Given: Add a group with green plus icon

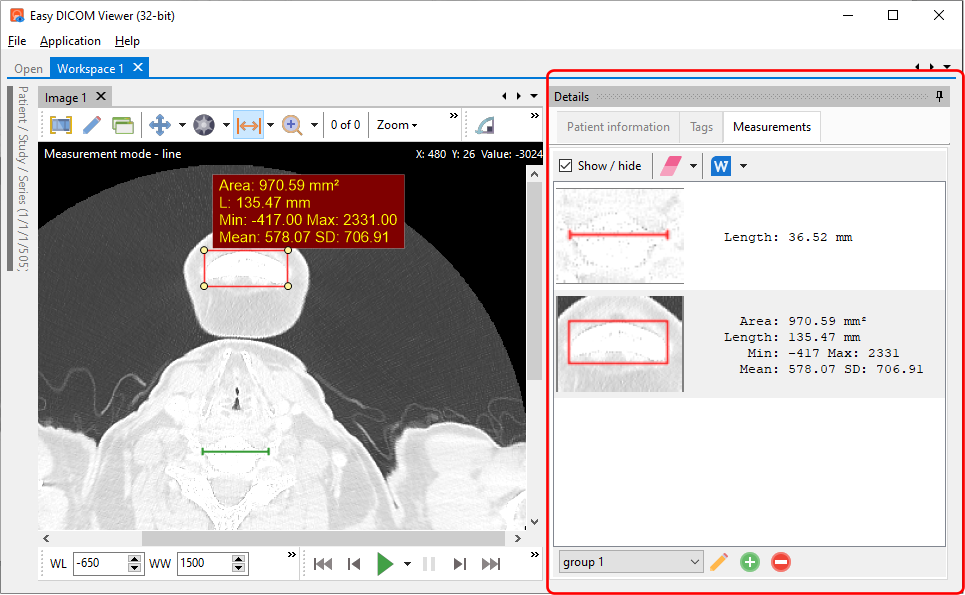Looking at the screenshot, I should tap(750, 562).
